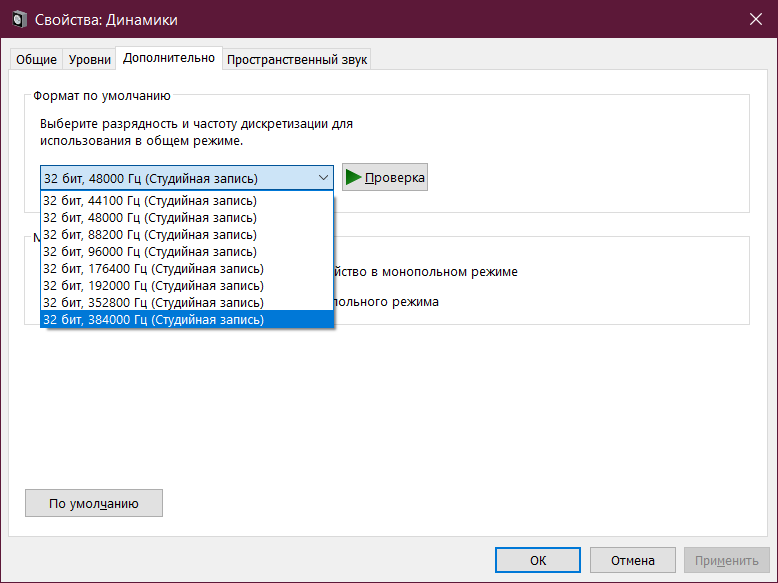Open the Пространственный звук tab
This screenshot has width=778, height=583.
[297, 60]
